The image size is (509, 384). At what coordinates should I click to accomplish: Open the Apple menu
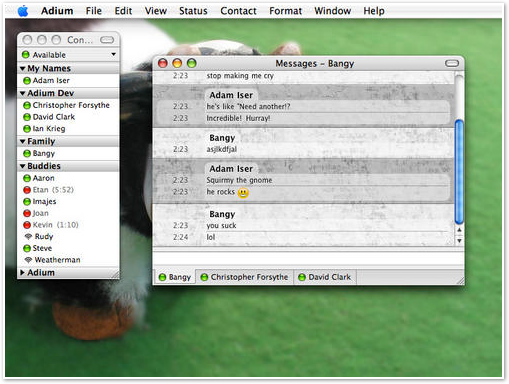(23, 11)
